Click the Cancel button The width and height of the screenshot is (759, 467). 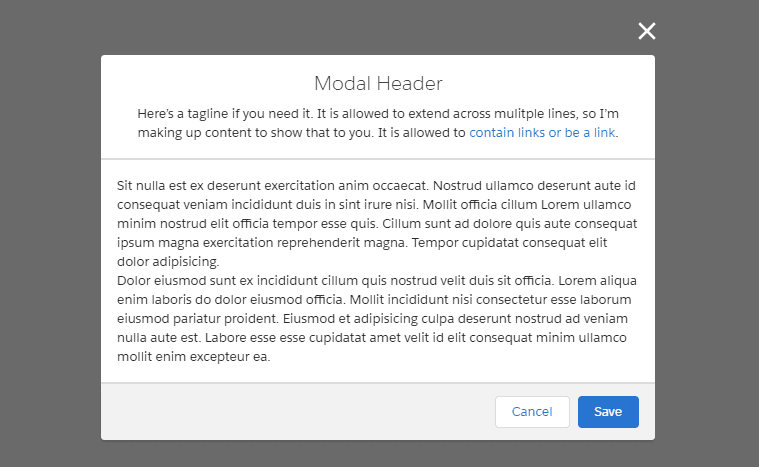(532, 412)
